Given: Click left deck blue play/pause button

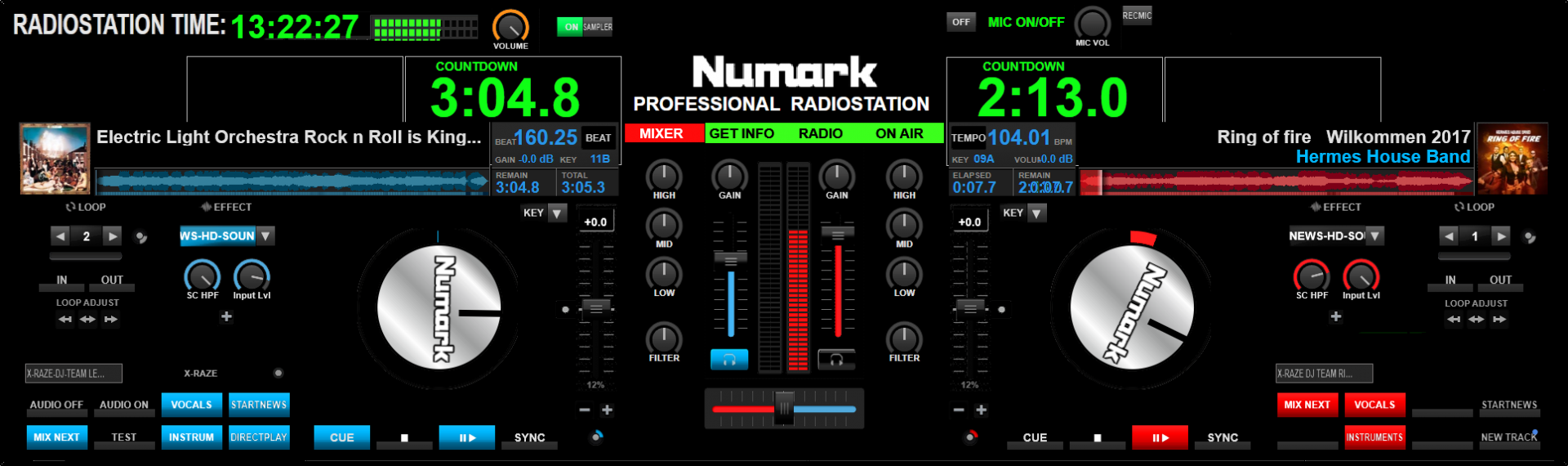Looking at the screenshot, I should (x=467, y=437).
